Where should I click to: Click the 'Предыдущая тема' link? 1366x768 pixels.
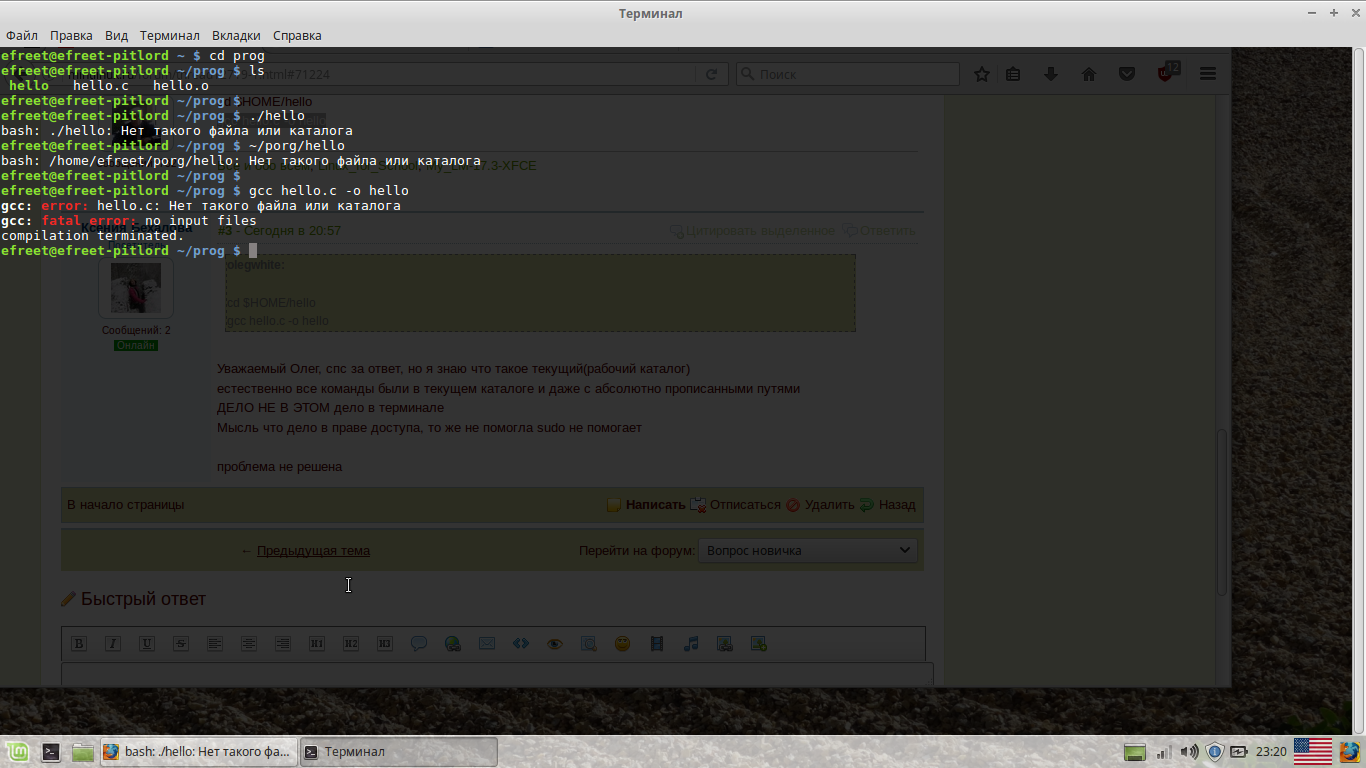(x=313, y=550)
